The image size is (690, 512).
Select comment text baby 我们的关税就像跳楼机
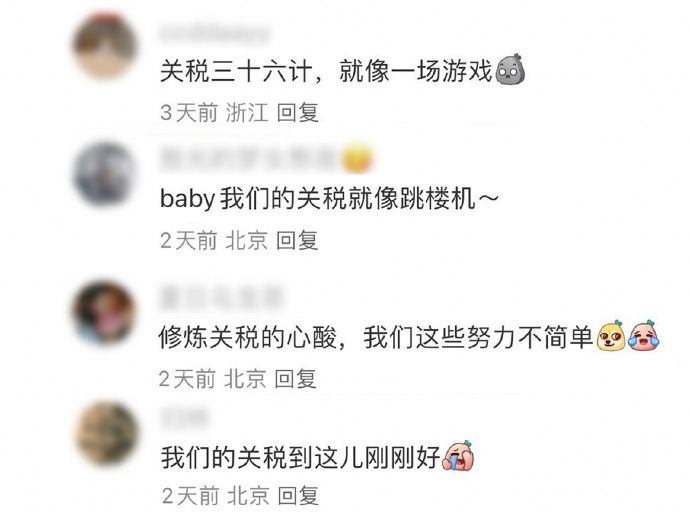pyautogui.click(x=329, y=198)
